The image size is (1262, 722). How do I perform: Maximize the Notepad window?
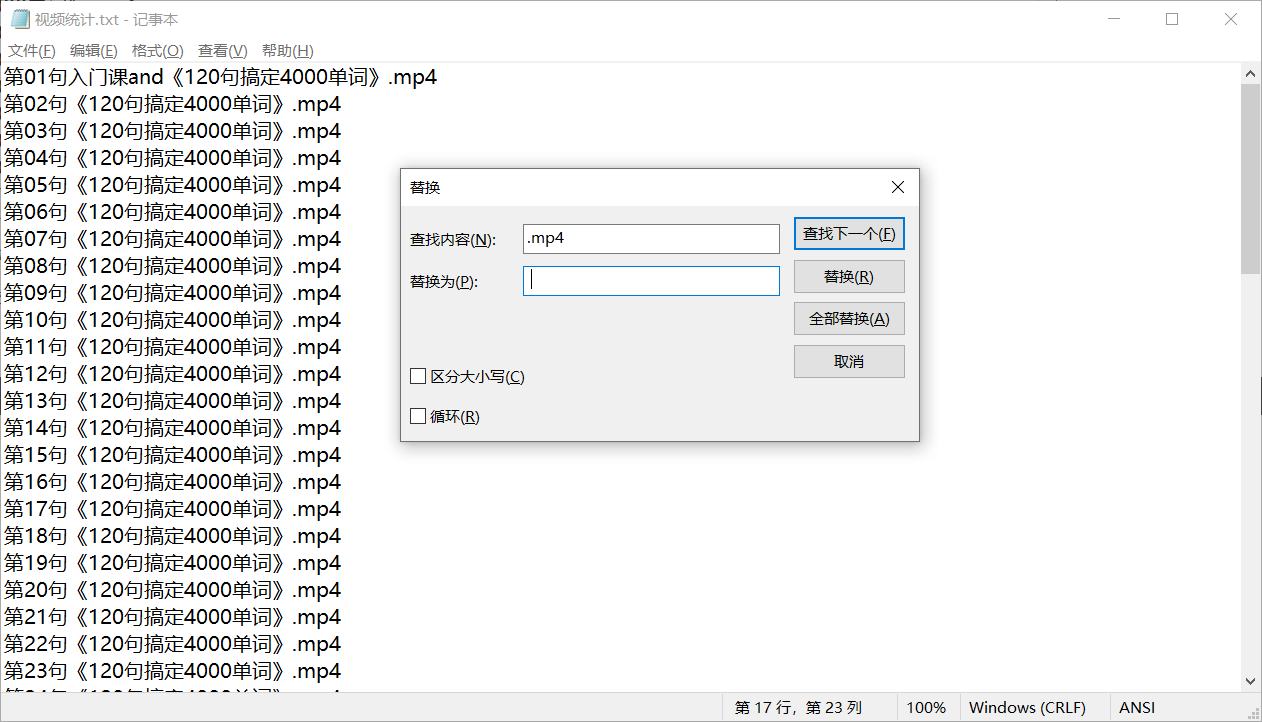(x=1172, y=19)
